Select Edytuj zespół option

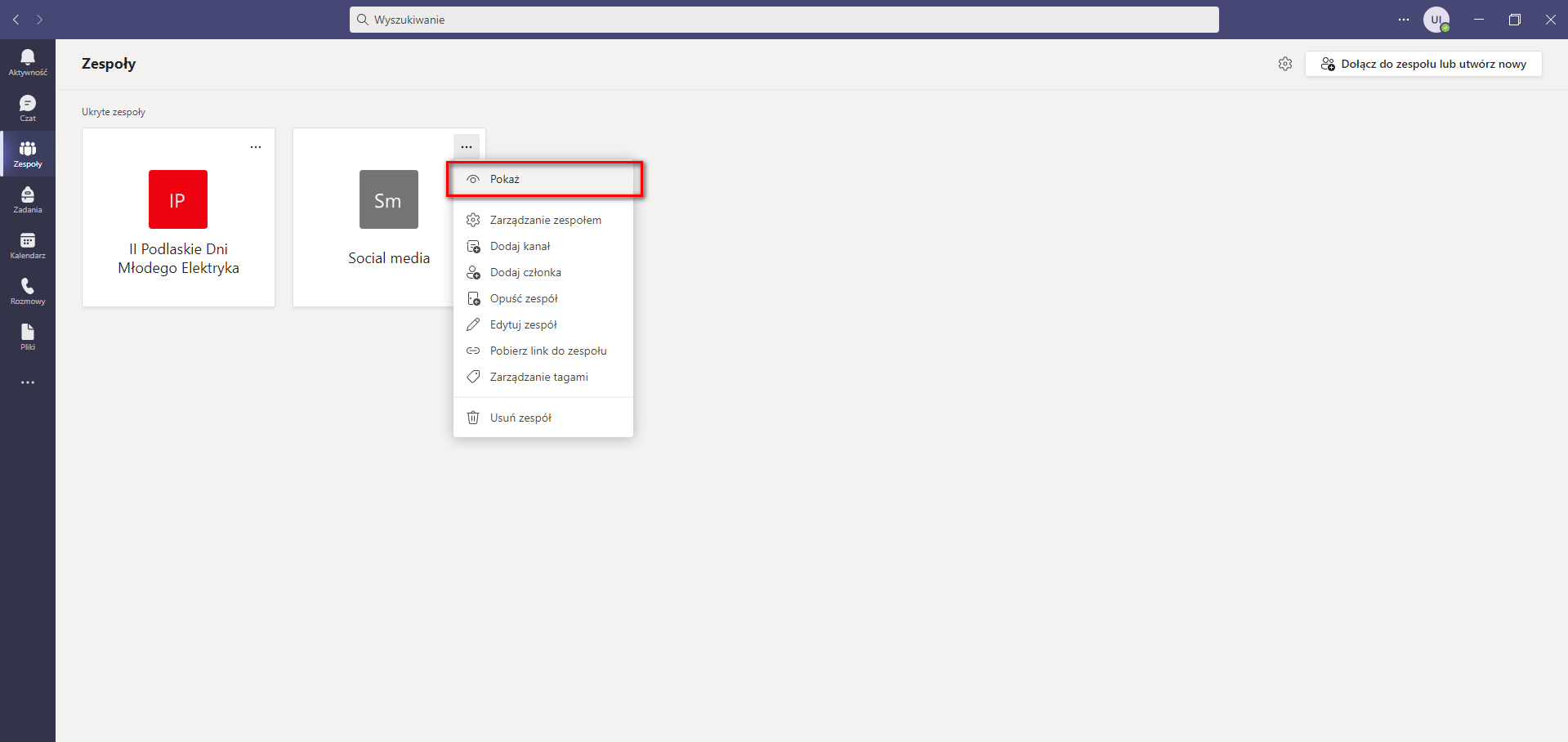(x=543, y=324)
